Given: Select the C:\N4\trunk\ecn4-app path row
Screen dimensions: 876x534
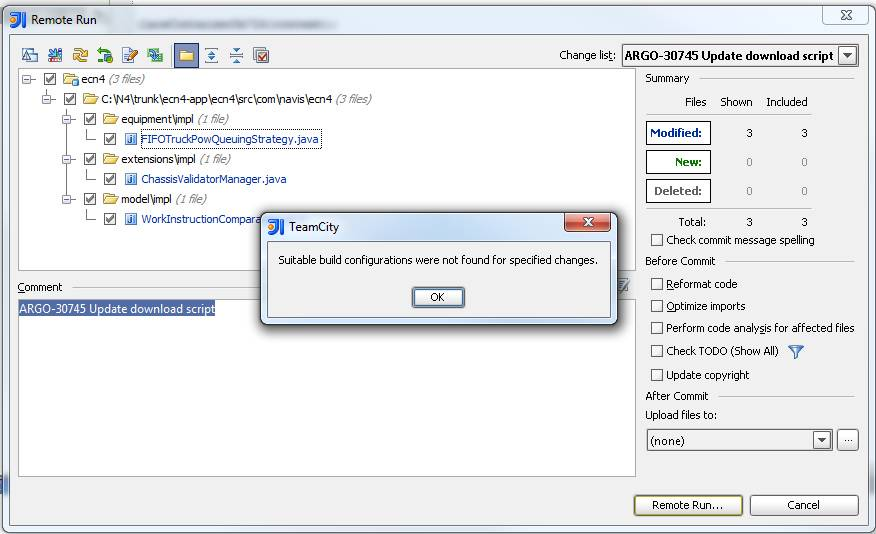Looking at the screenshot, I should coord(216,99).
